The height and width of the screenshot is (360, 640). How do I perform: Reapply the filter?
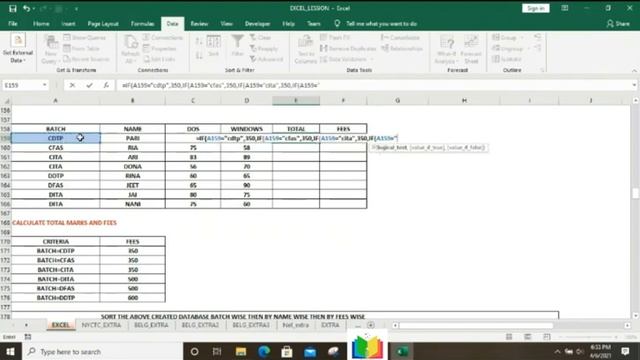(264, 49)
